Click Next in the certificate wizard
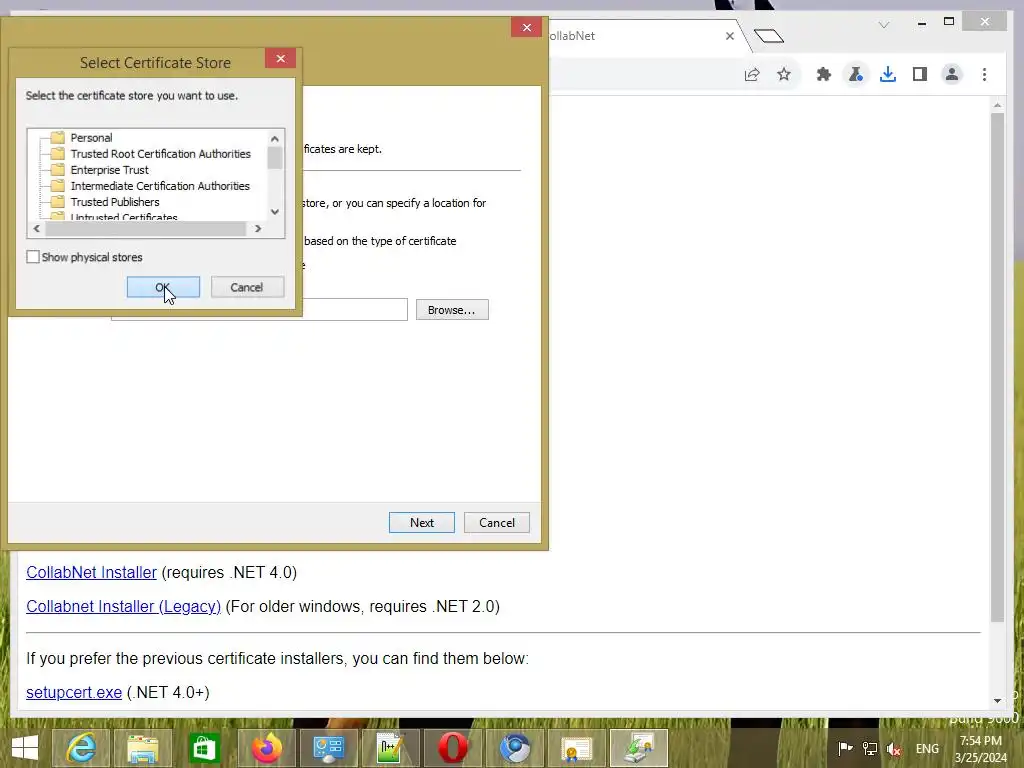Screen dimensions: 1024x768 pos(422,522)
